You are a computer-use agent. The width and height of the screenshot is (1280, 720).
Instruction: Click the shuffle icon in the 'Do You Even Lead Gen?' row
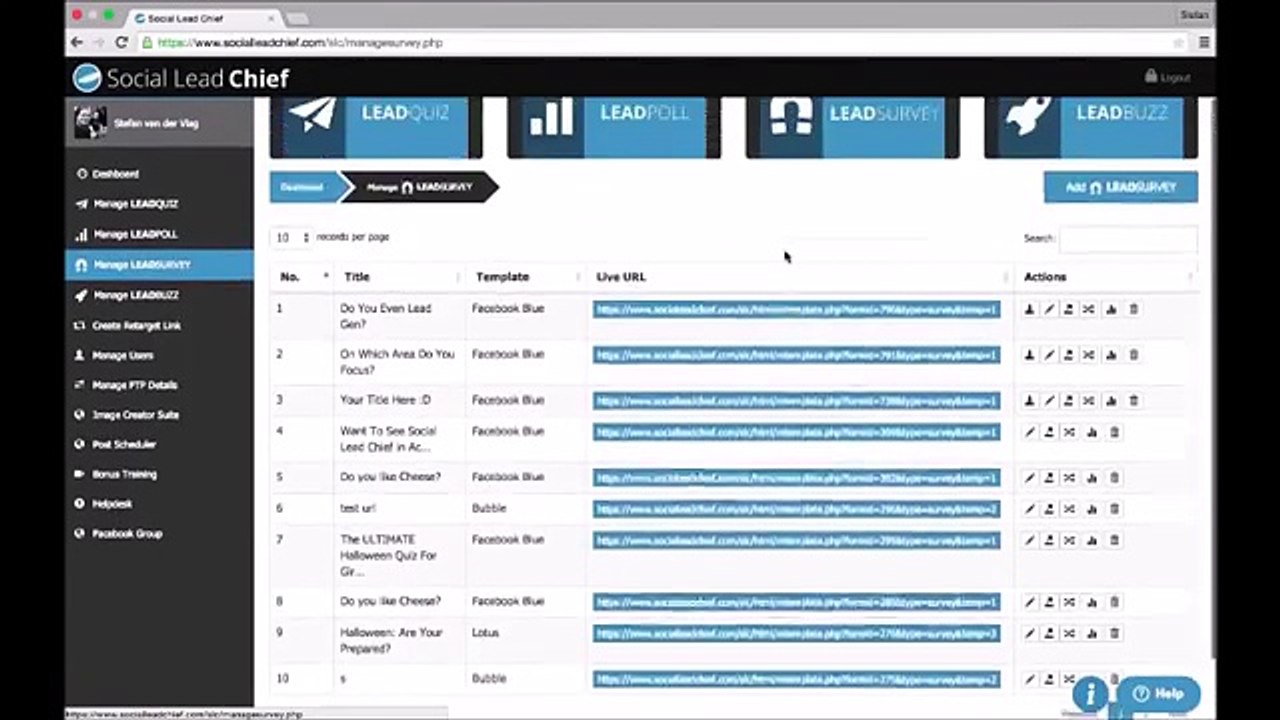[x=1088, y=309]
